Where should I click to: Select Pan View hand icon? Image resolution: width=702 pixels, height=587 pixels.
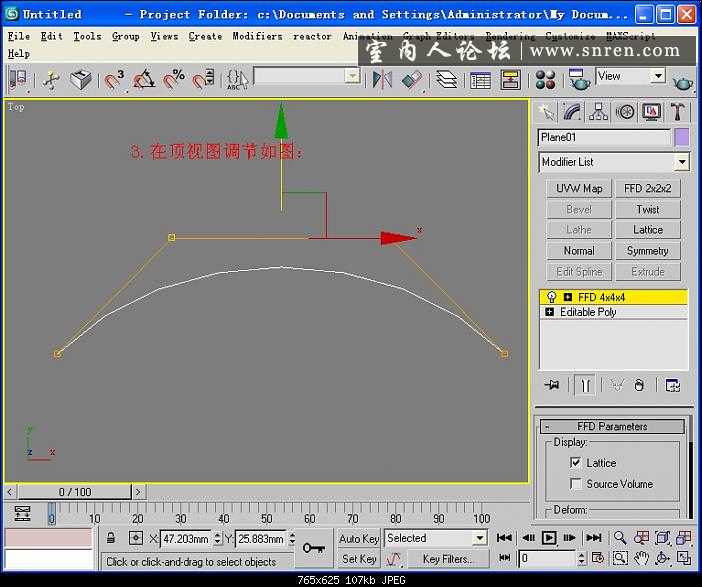(x=641, y=558)
